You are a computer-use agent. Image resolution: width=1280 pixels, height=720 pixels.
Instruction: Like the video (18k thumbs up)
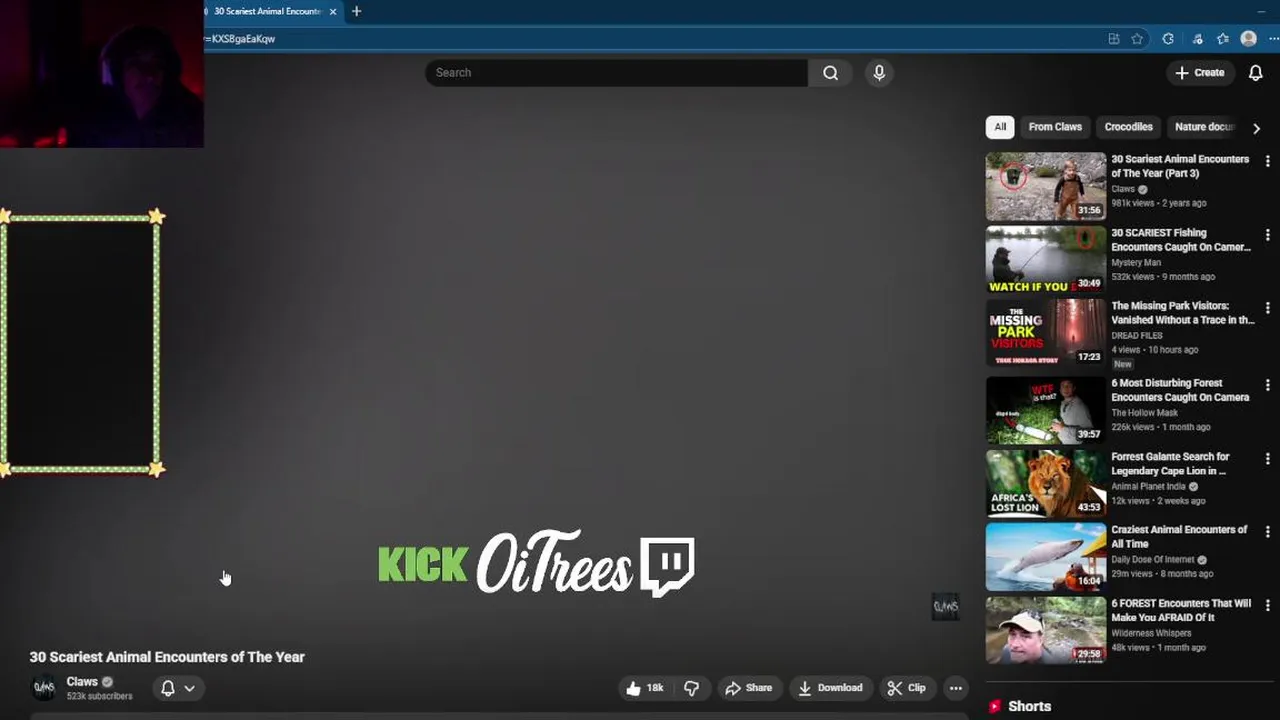(x=645, y=688)
